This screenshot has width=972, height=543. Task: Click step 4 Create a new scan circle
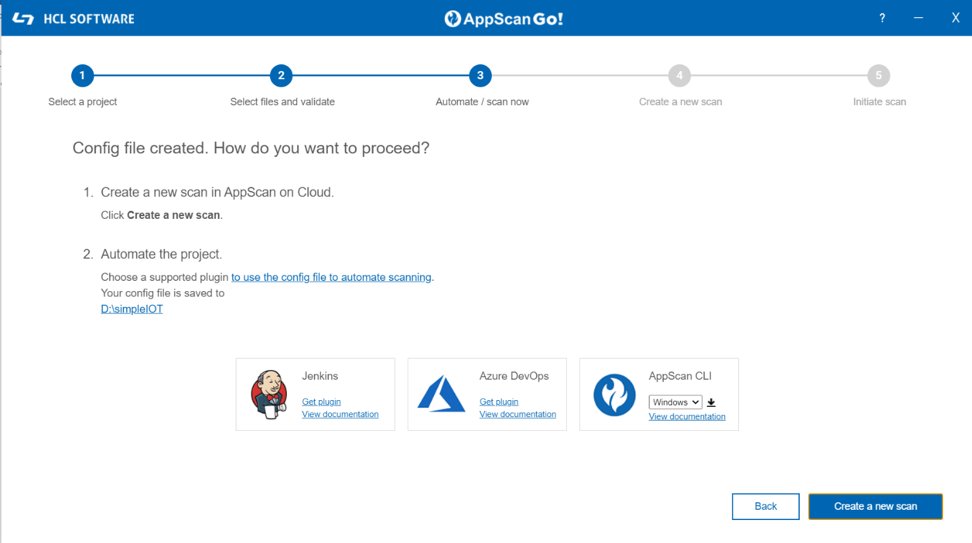[x=679, y=75]
